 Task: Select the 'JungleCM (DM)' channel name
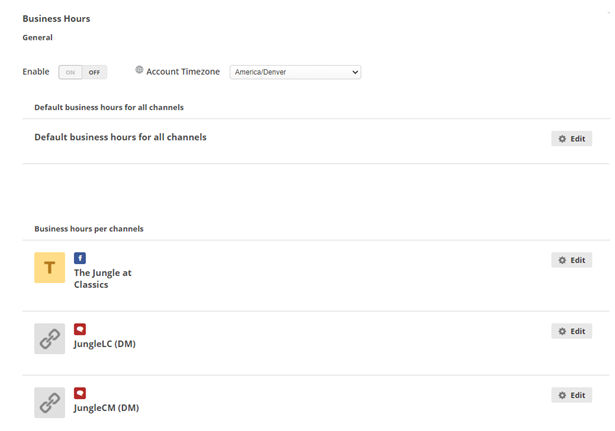(106, 408)
